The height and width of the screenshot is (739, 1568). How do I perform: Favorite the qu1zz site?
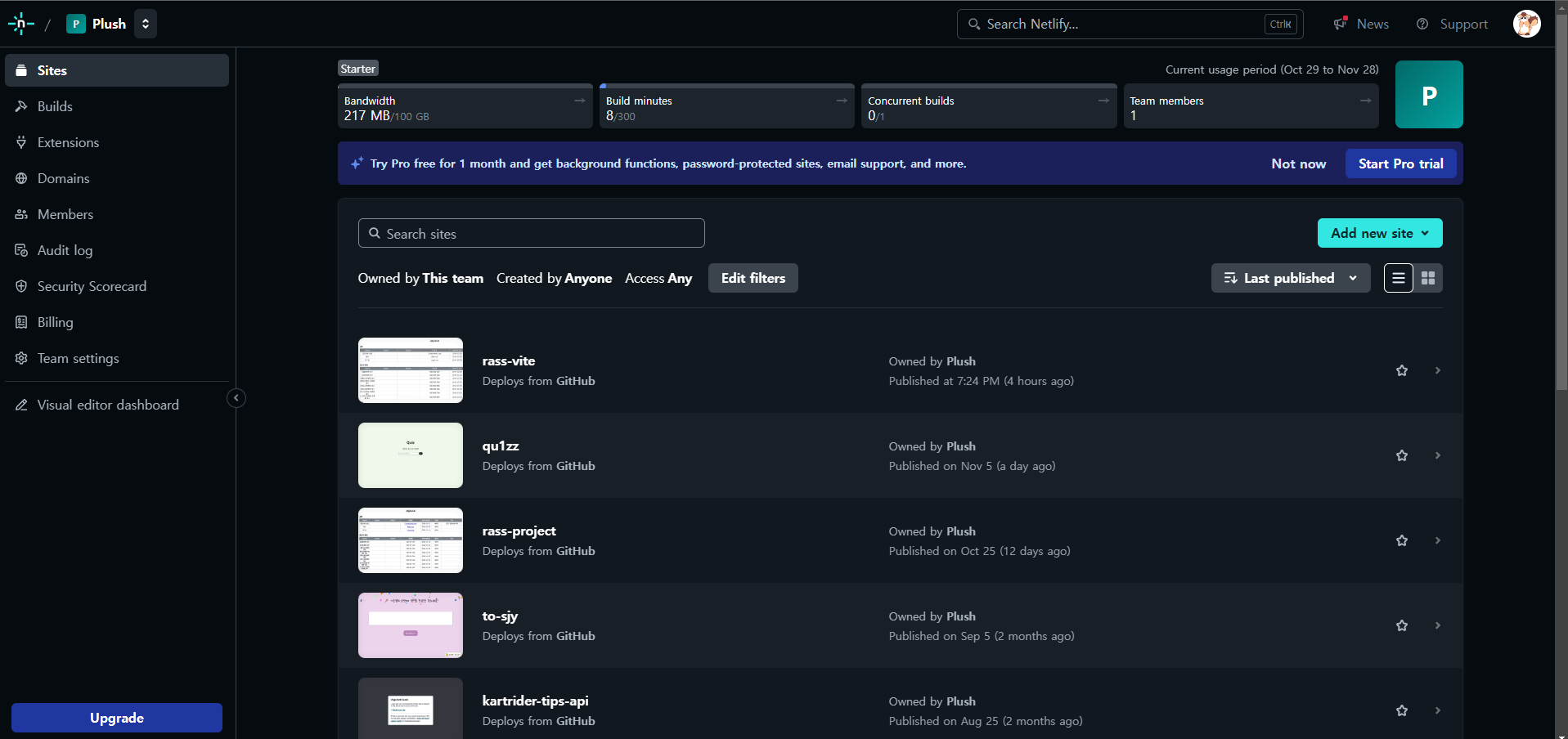1402,455
